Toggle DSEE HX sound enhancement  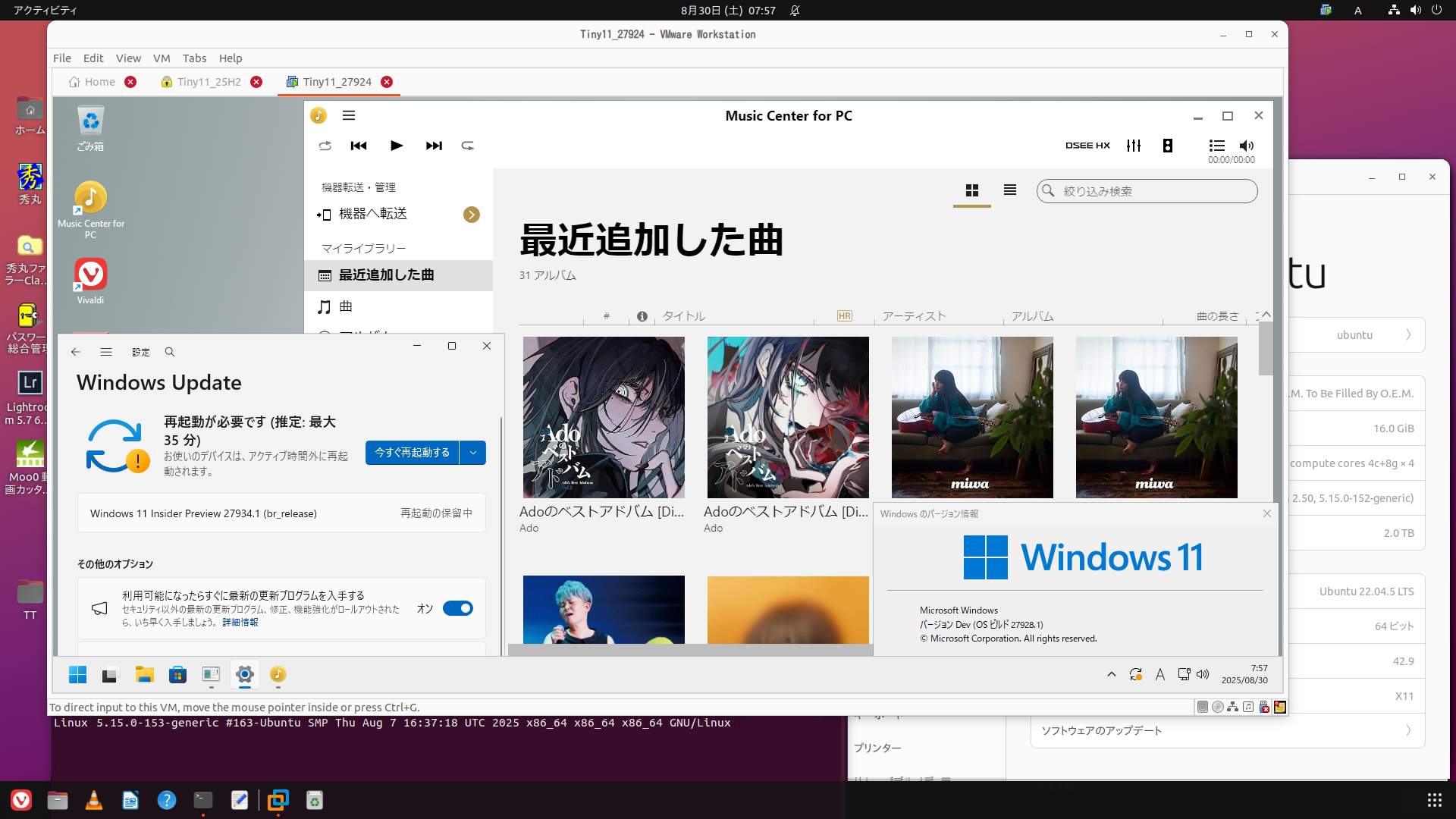(1087, 146)
